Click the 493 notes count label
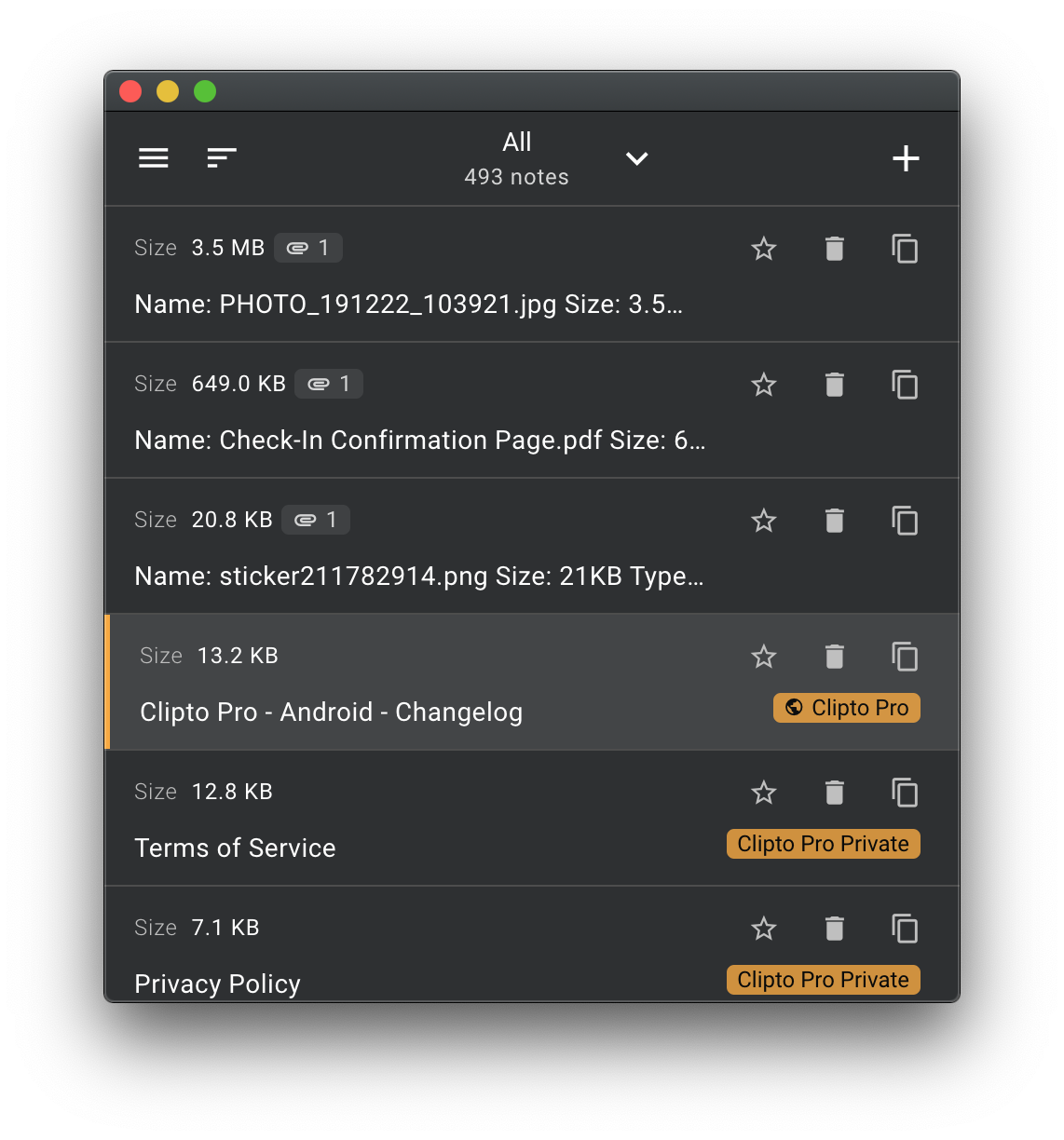This screenshot has height=1140, width=1064. click(x=516, y=177)
